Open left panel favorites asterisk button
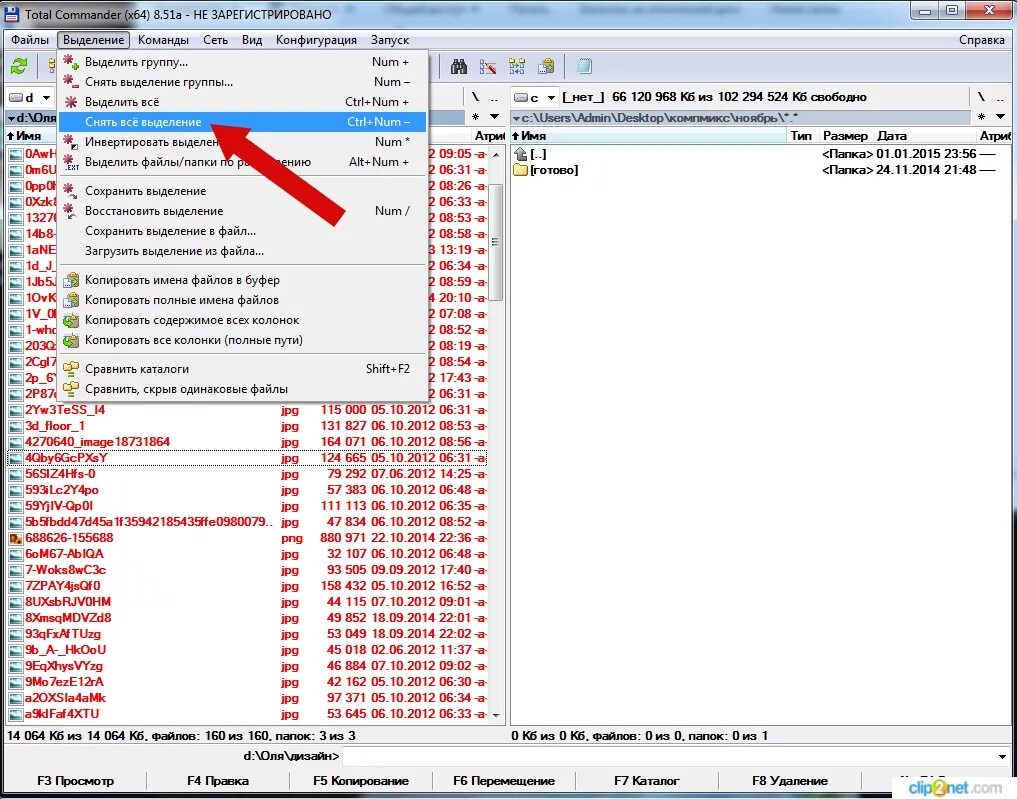The width and height of the screenshot is (1017, 799). [475, 117]
